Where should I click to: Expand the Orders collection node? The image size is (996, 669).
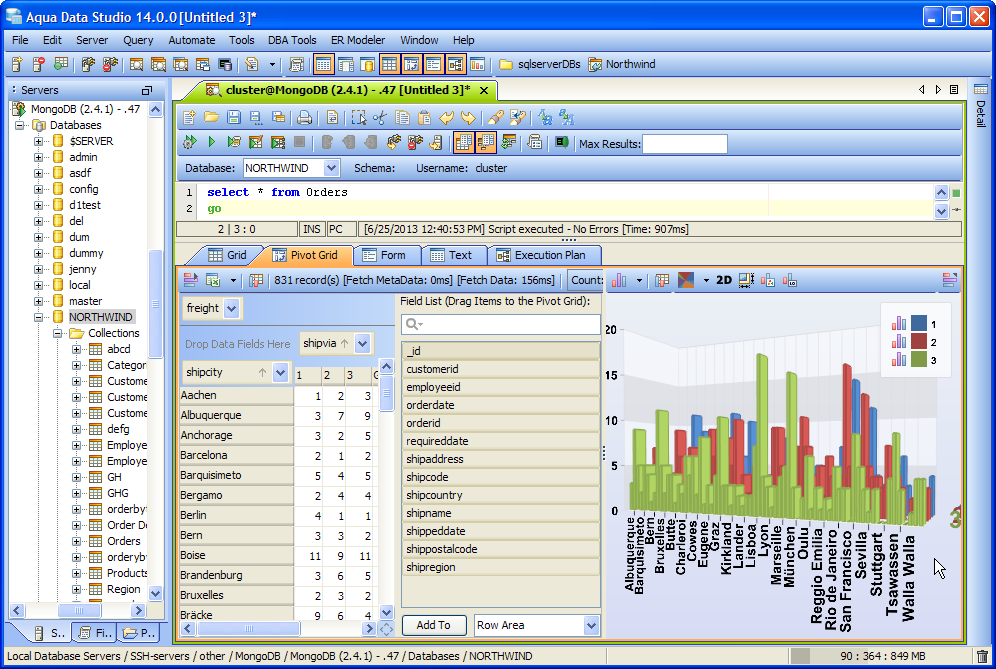77,541
